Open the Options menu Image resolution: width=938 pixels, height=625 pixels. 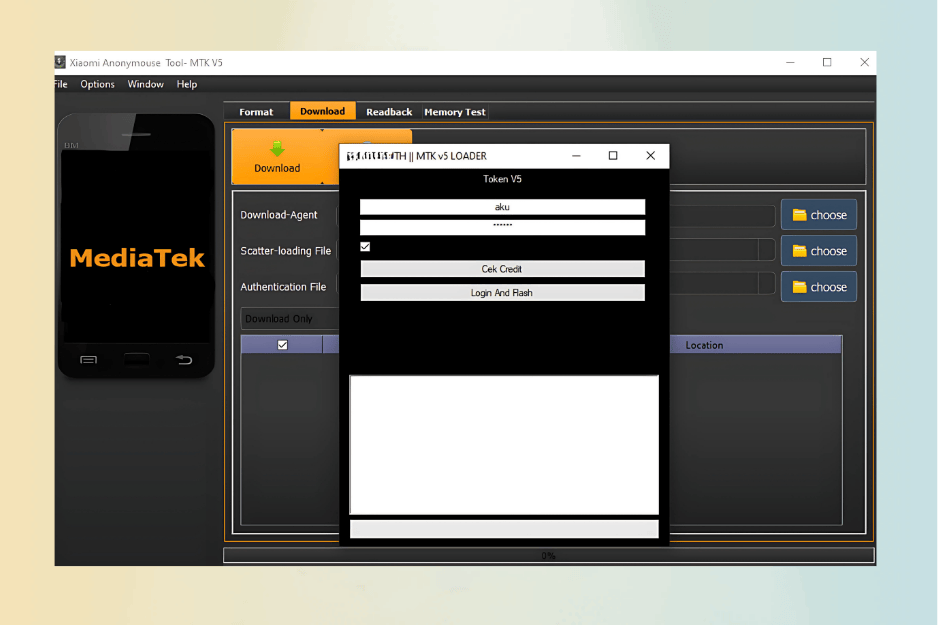click(98, 84)
